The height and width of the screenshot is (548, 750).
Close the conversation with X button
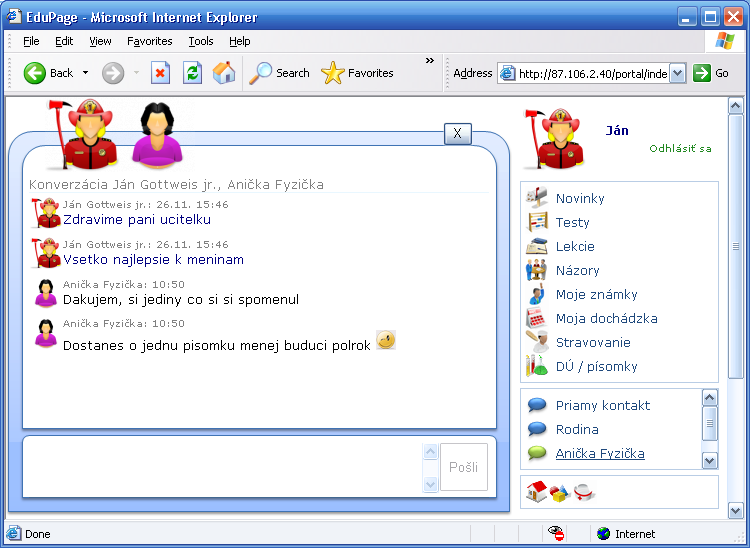[x=457, y=133]
